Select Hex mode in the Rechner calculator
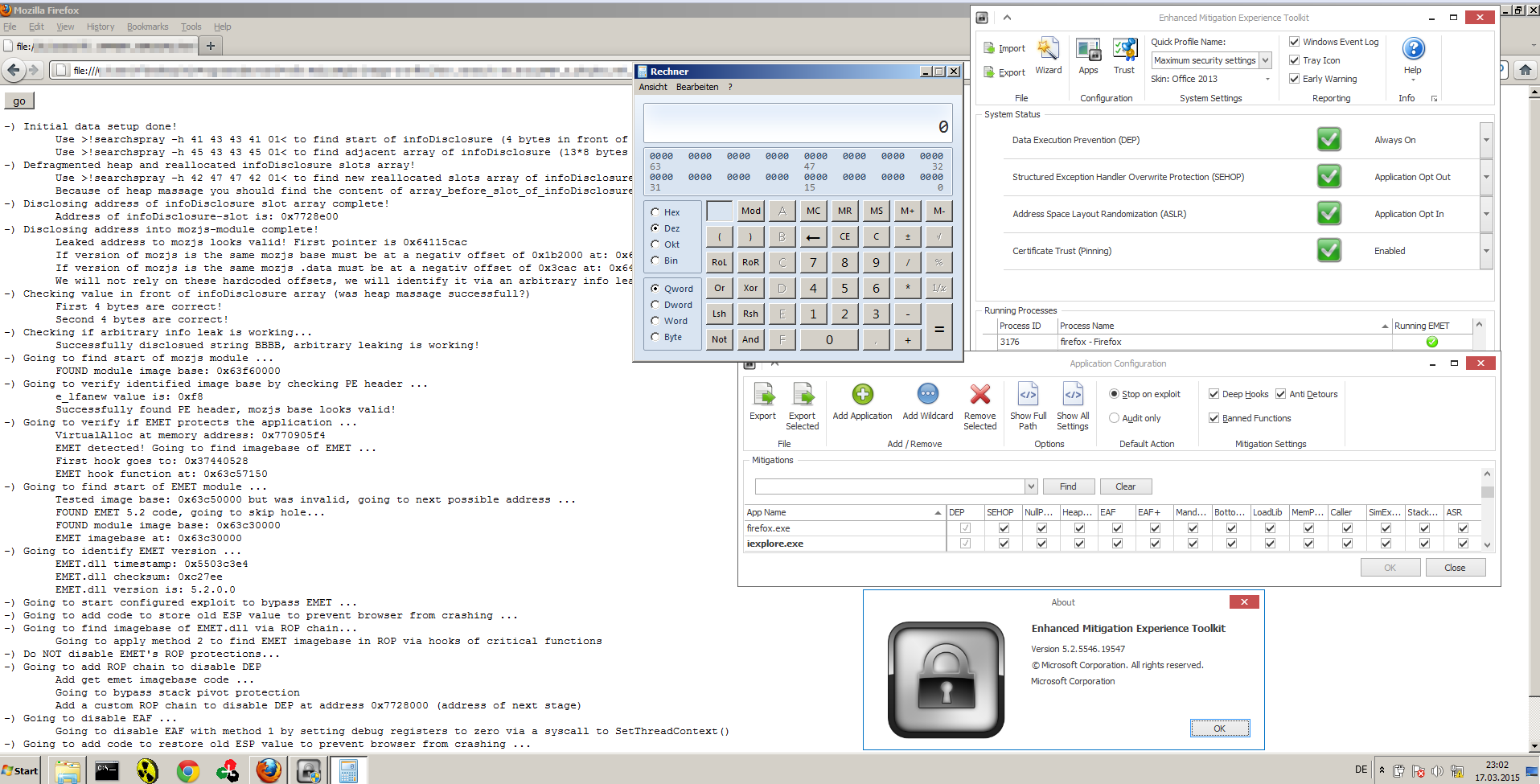The height and width of the screenshot is (784, 1540). coord(655,212)
